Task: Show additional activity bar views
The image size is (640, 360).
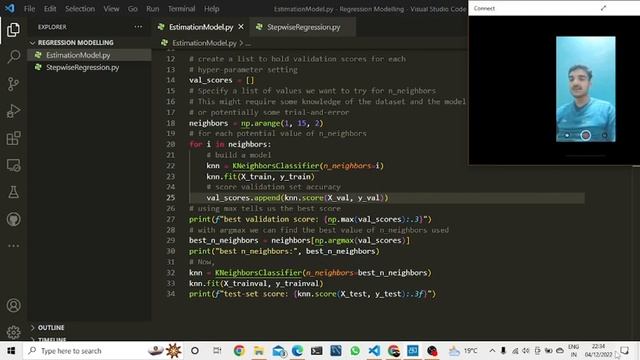Action: click(13, 246)
